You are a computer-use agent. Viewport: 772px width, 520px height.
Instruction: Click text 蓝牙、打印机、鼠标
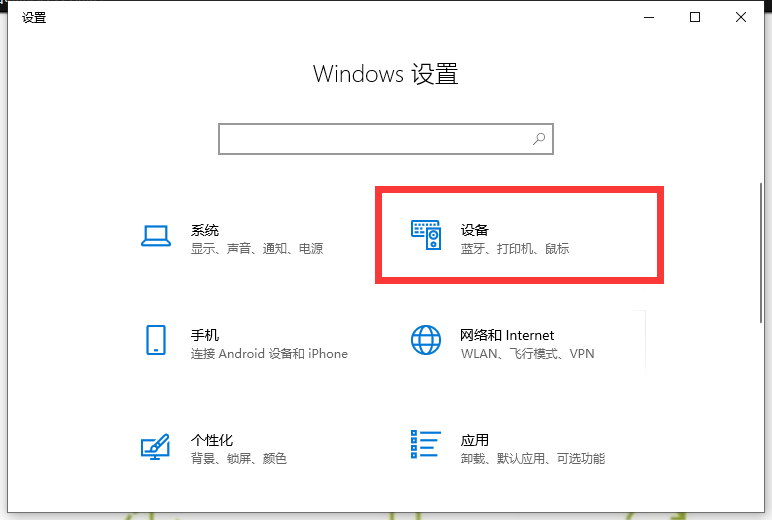515,249
